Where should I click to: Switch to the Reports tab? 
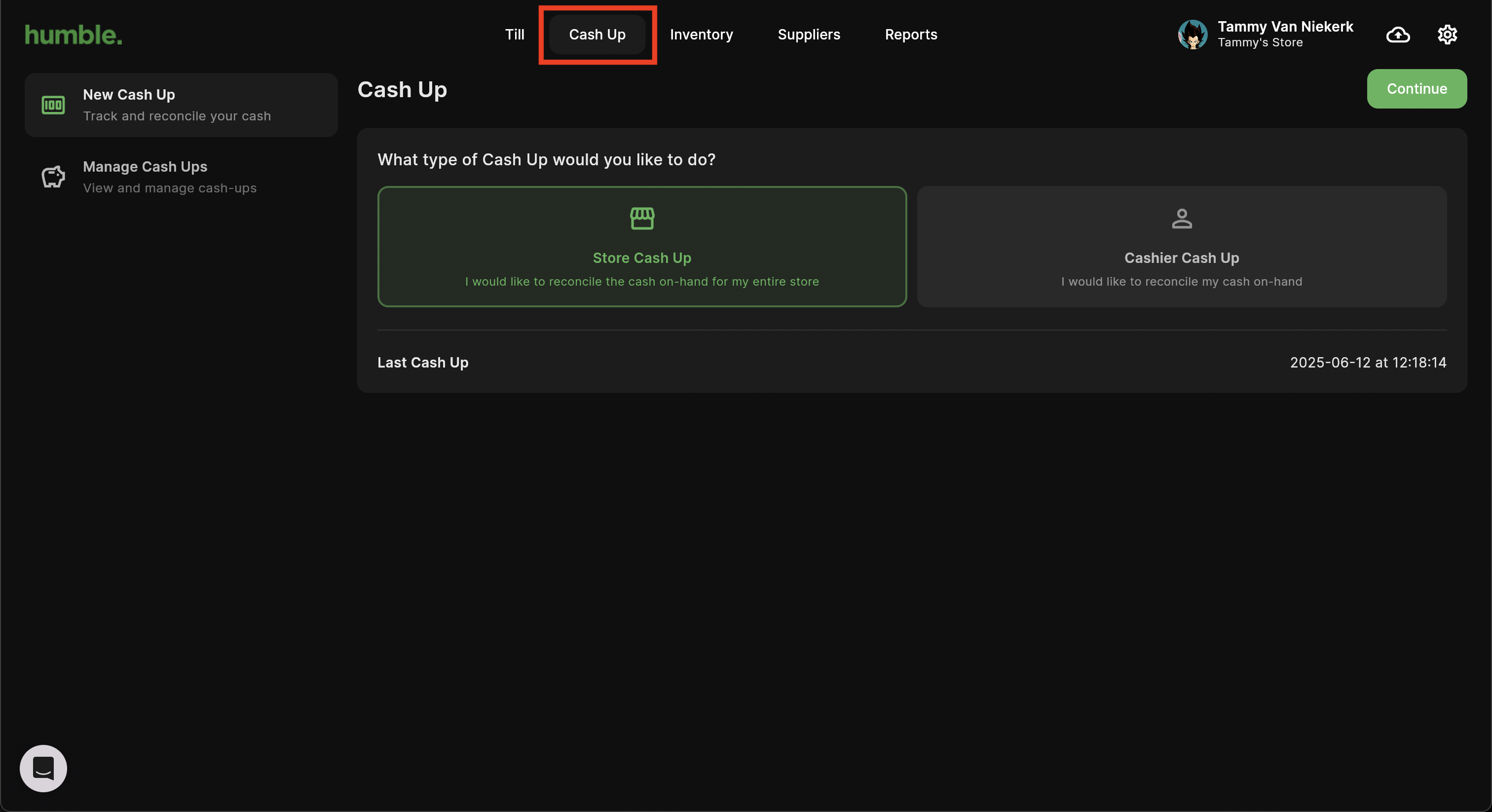pos(910,35)
